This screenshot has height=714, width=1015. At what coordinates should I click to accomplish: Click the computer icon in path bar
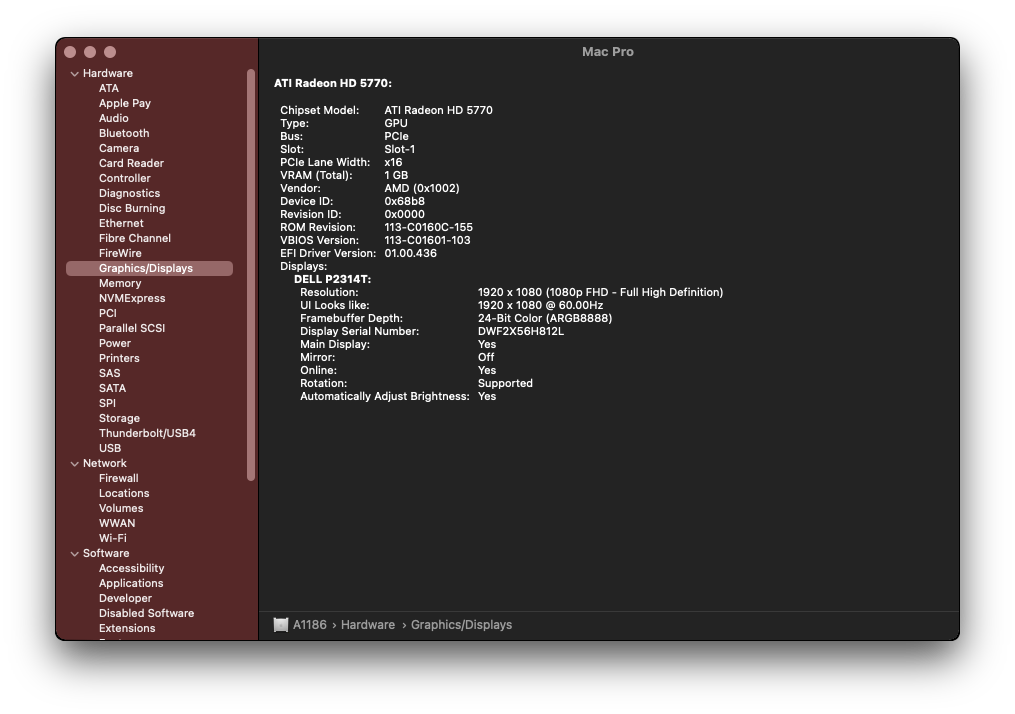[x=280, y=625]
